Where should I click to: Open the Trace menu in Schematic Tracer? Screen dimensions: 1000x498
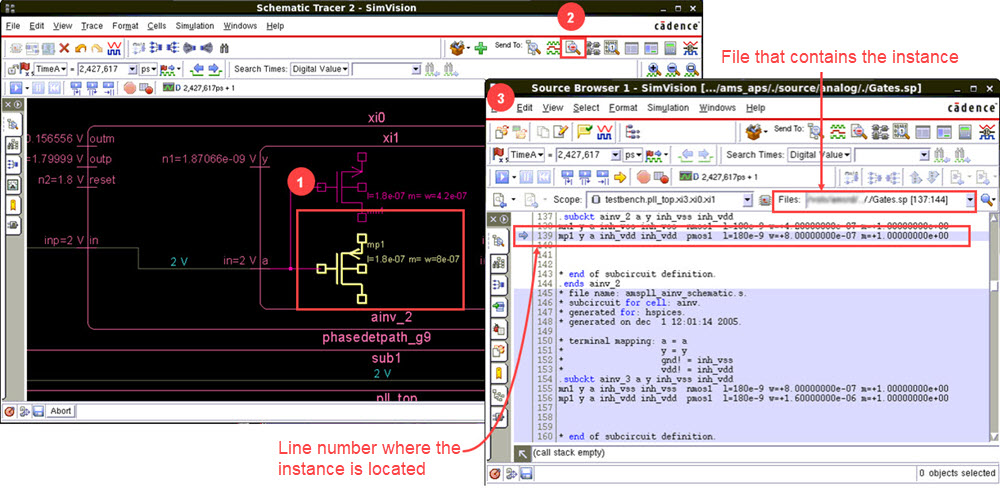92,25
